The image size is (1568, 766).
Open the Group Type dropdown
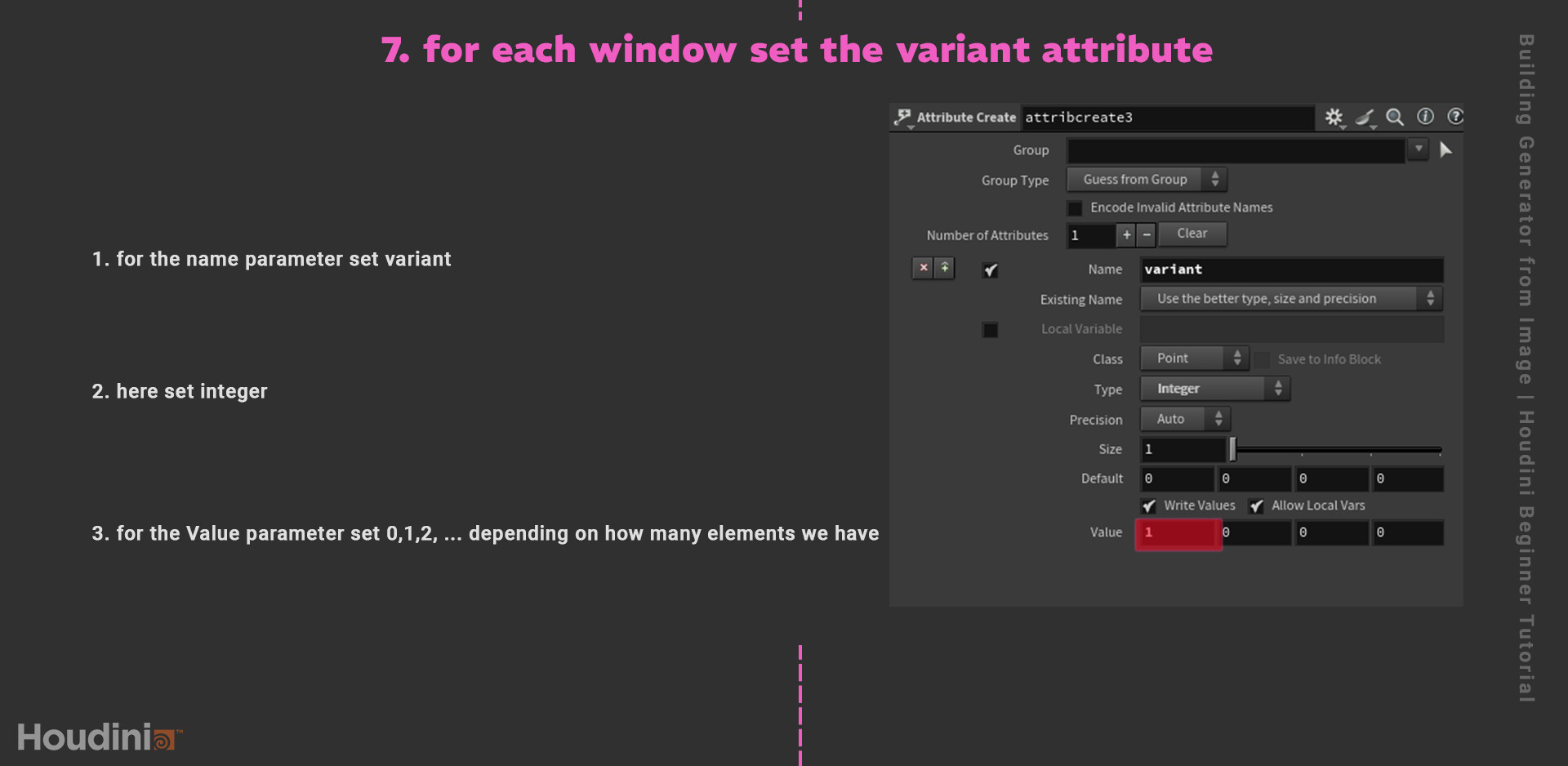[x=1146, y=179]
